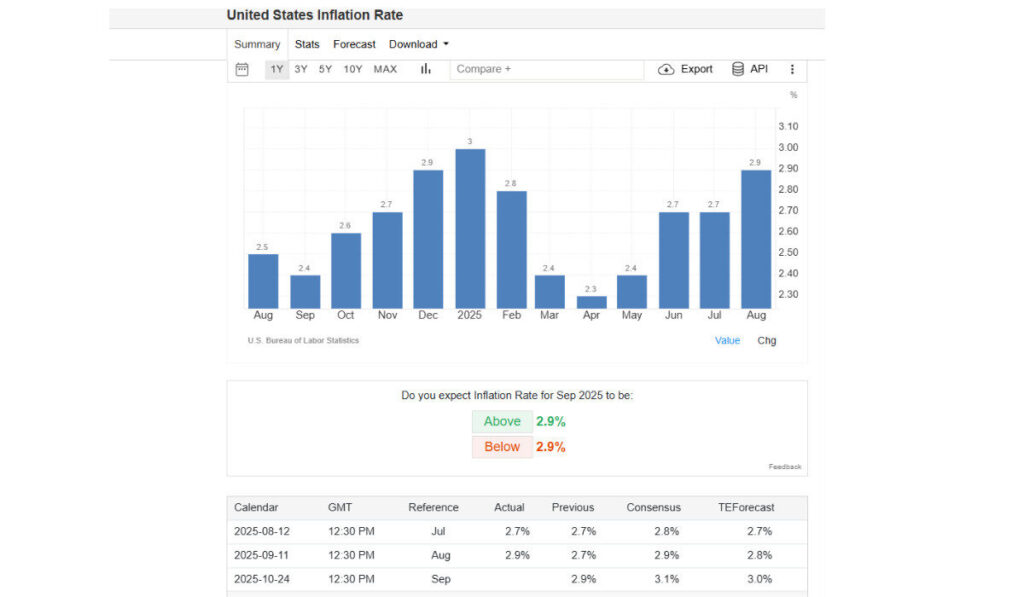Click the API database icon
Image resolution: width=1024 pixels, height=597 pixels.
[x=738, y=69]
